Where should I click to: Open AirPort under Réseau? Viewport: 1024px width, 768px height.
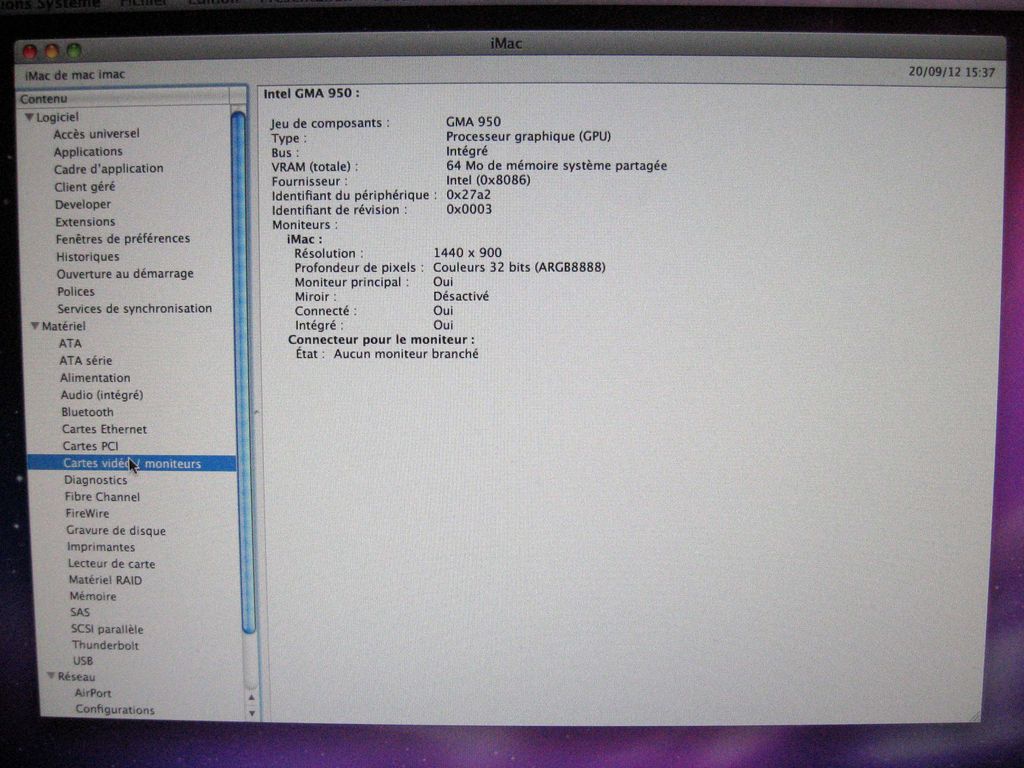(x=93, y=693)
